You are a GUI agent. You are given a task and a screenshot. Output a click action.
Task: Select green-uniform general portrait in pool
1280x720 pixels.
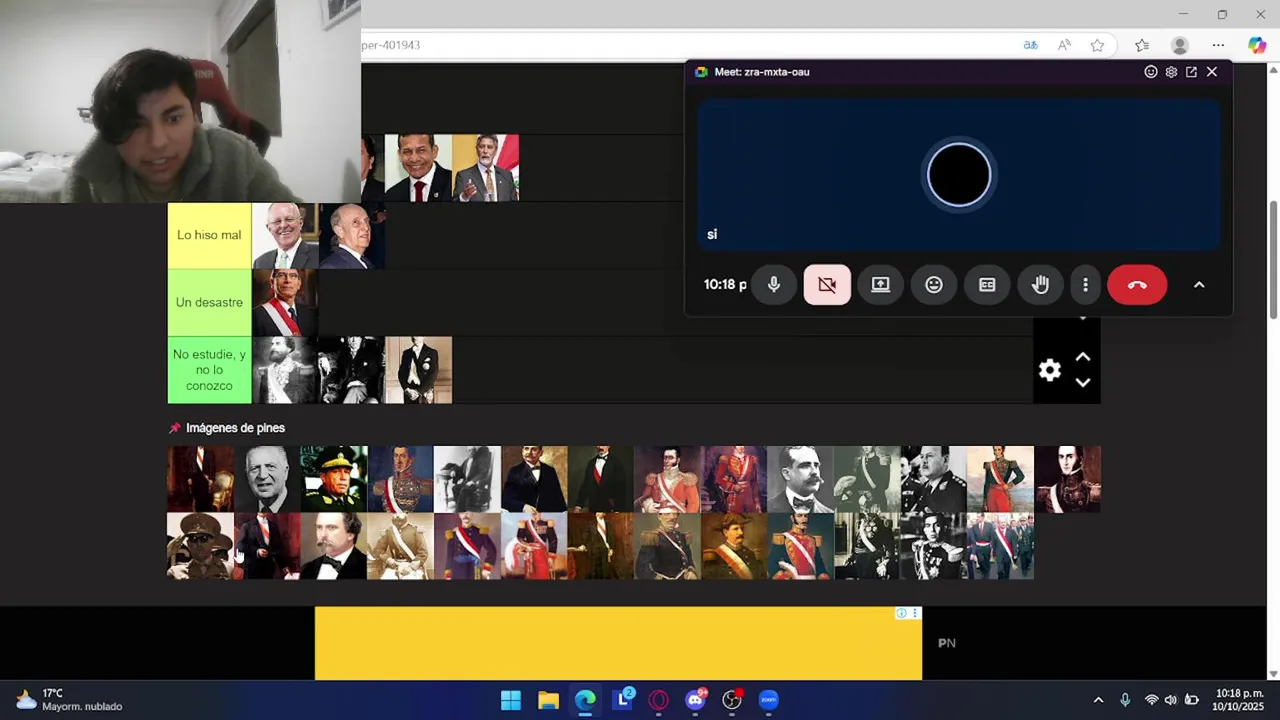tap(333, 479)
